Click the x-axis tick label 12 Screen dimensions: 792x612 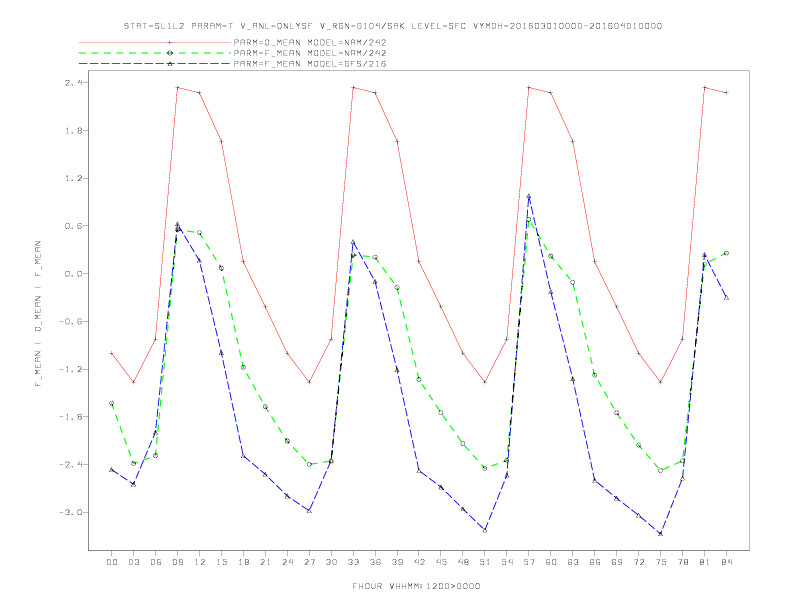200,562
